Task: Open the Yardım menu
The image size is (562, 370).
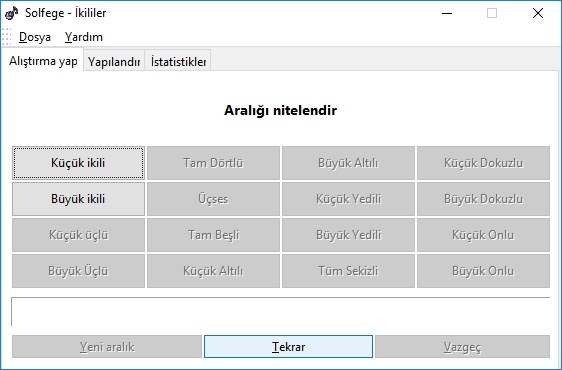Action: pos(84,37)
